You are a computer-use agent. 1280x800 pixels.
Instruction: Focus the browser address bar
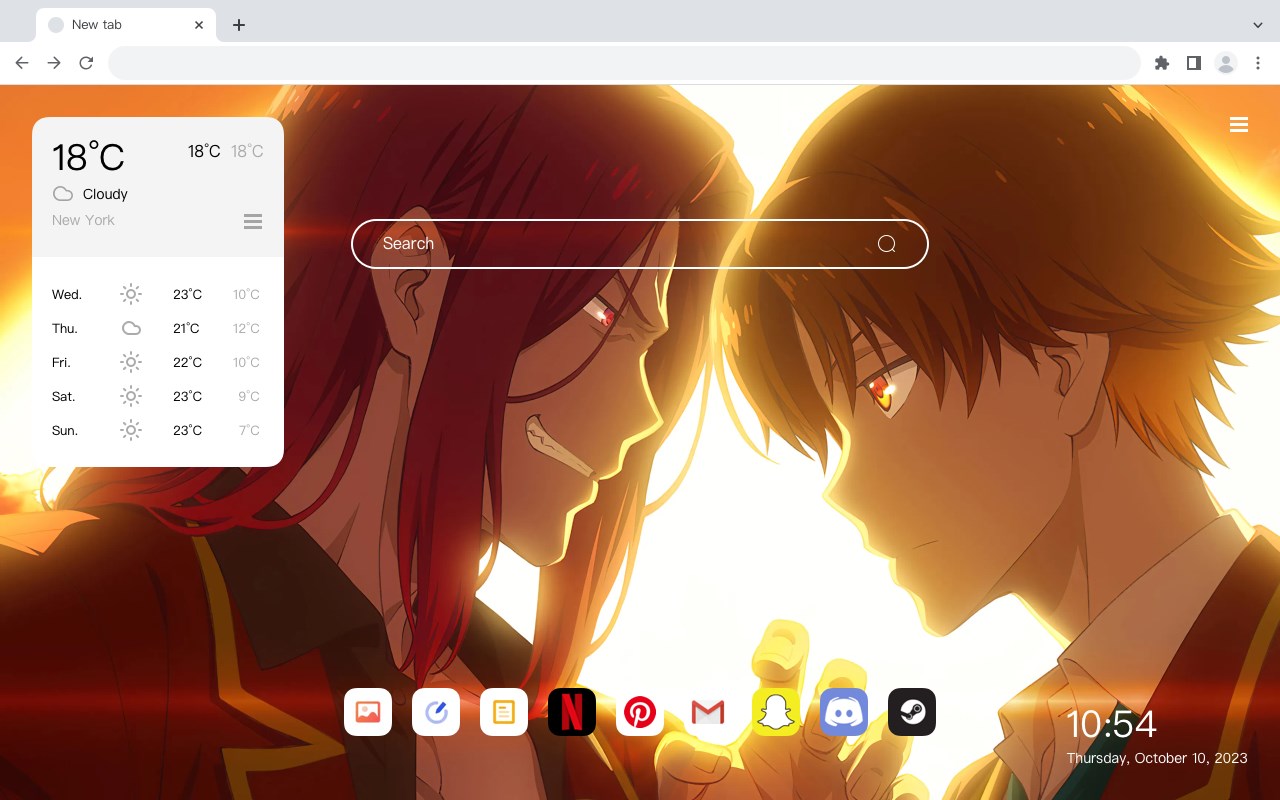[624, 63]
